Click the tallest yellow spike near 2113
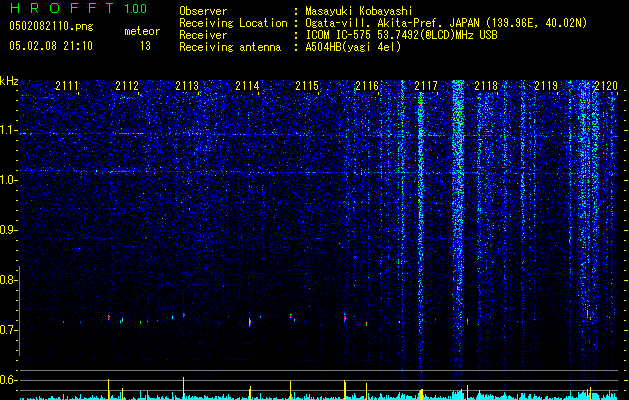629x400 pixels. (183, 387)
